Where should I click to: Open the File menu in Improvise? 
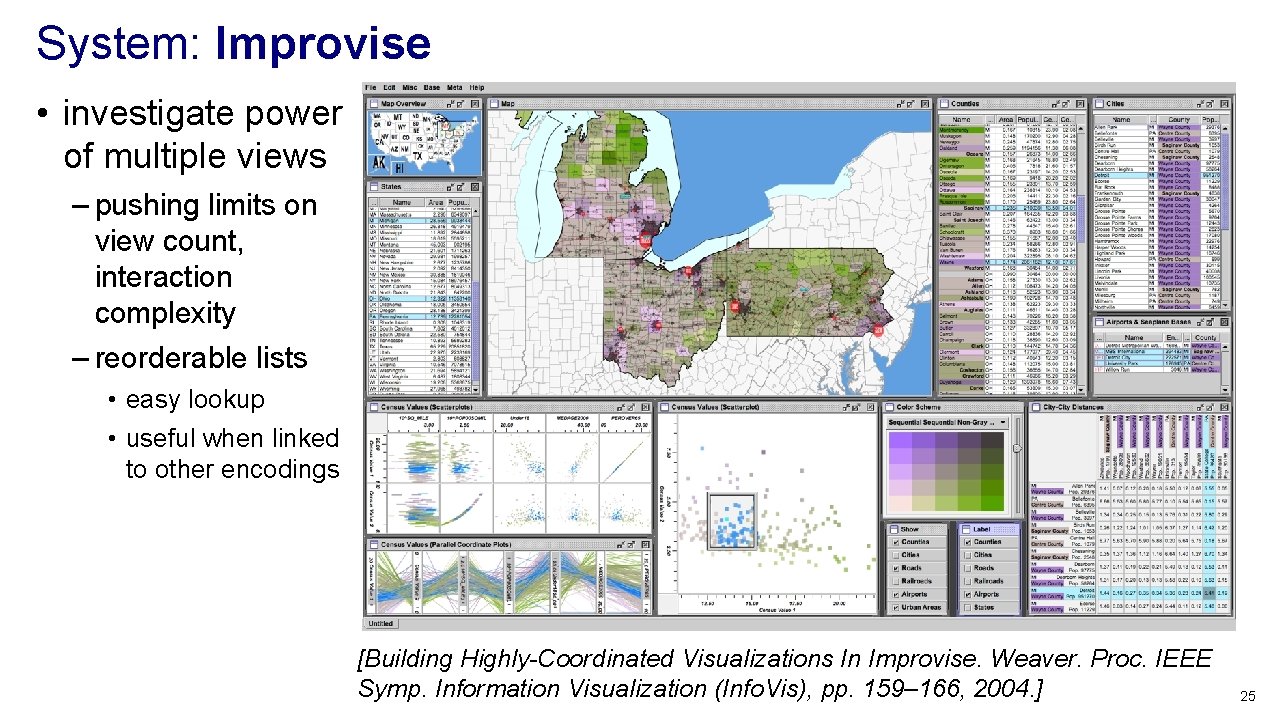pyautogui.click(x=370, y=88)
